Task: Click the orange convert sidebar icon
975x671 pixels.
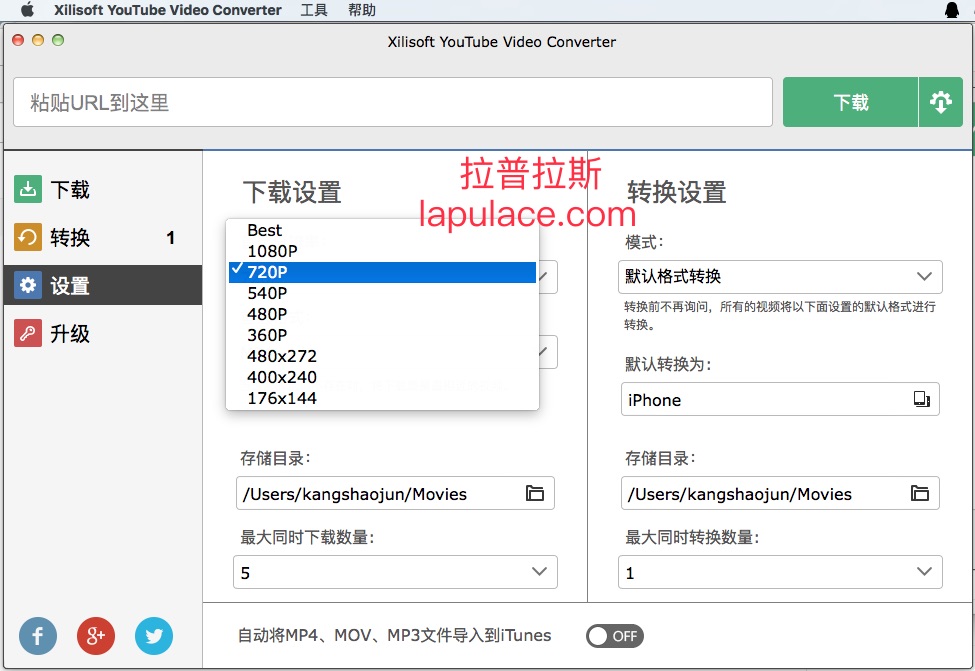Action: pos(27,237)
